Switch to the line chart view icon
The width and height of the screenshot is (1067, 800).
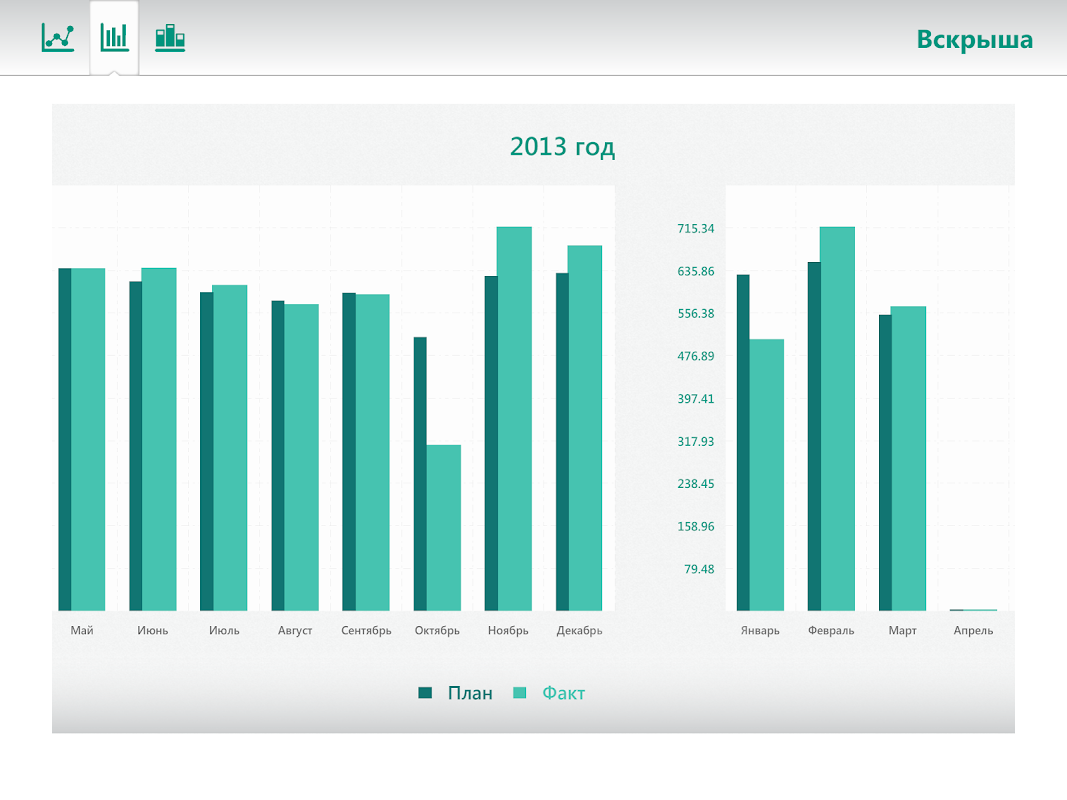pos(58,37)
